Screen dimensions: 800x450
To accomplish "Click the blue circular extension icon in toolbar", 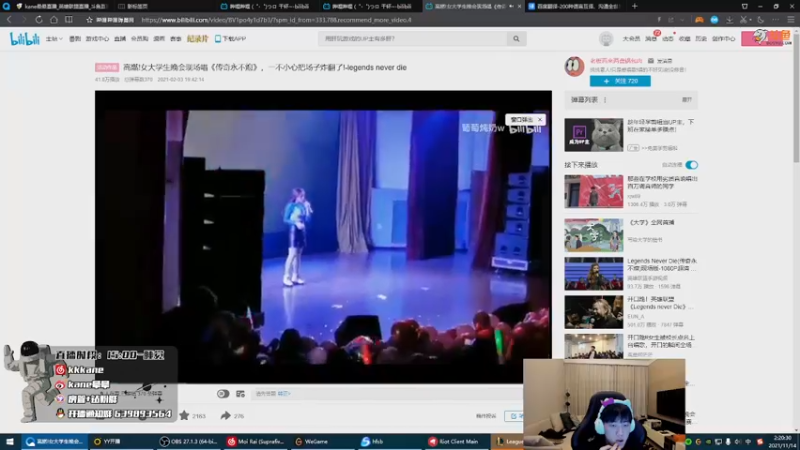I will 714,19.
